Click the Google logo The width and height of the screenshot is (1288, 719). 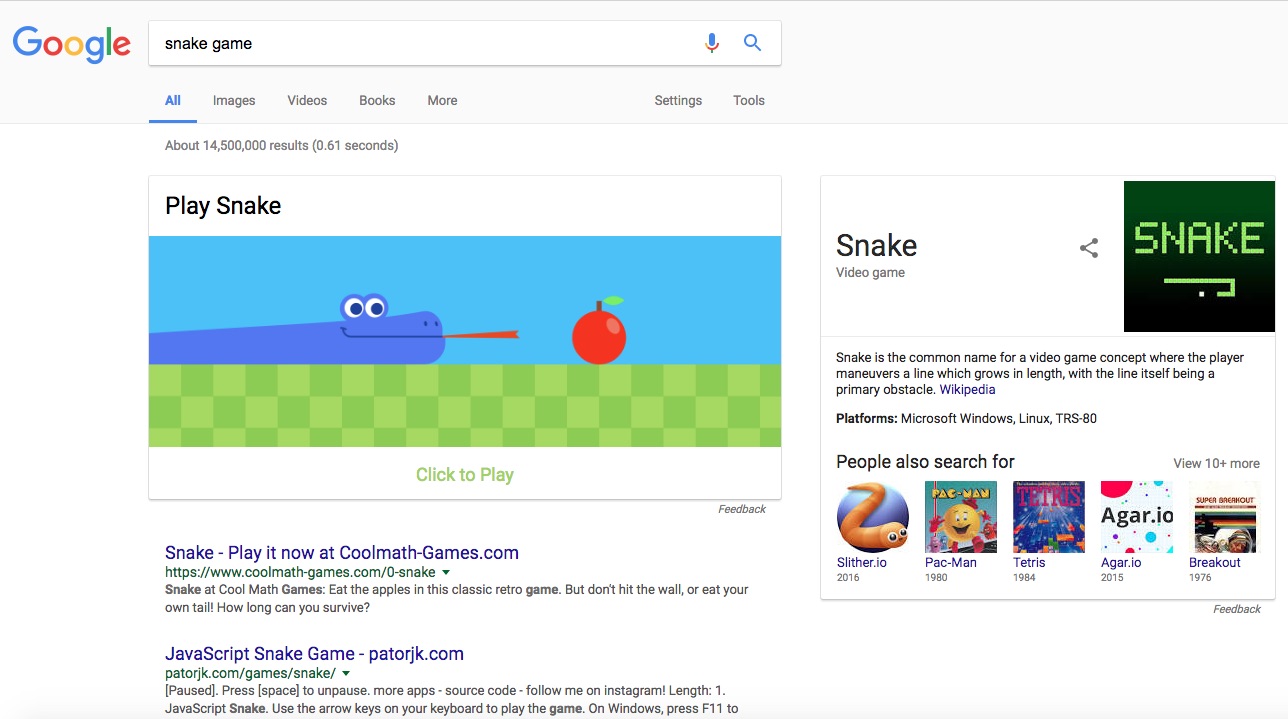pos(72,44)
